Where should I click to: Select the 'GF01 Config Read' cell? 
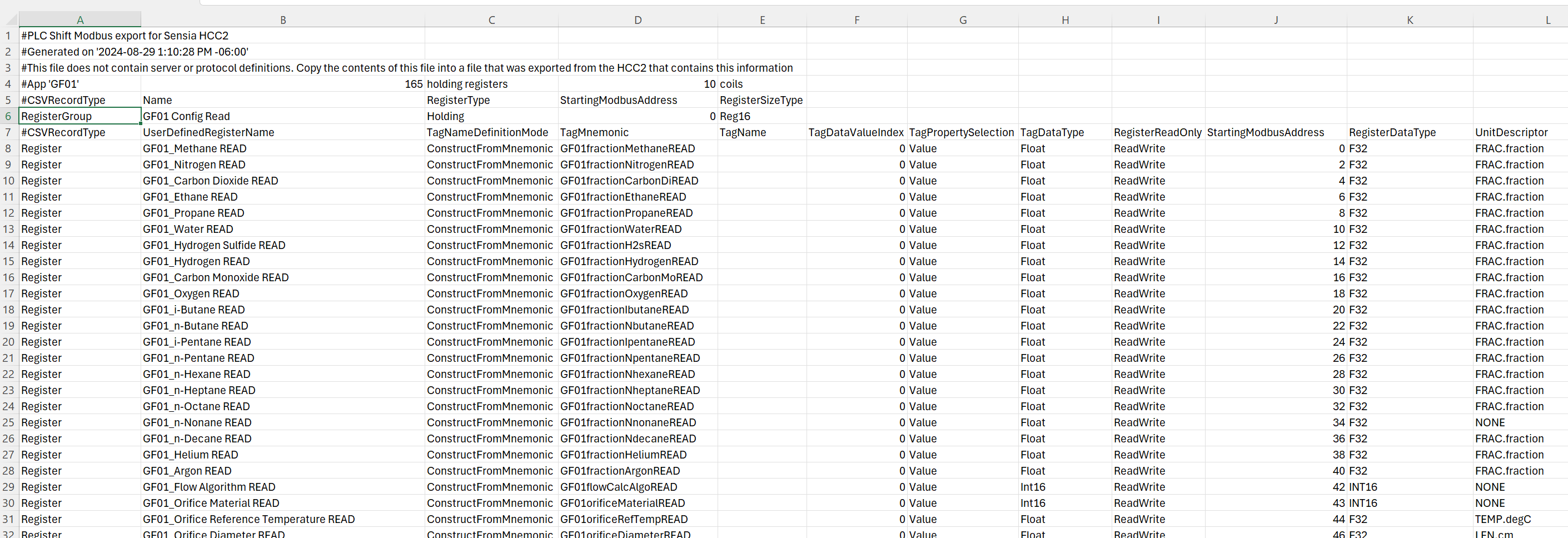[186, 116]
